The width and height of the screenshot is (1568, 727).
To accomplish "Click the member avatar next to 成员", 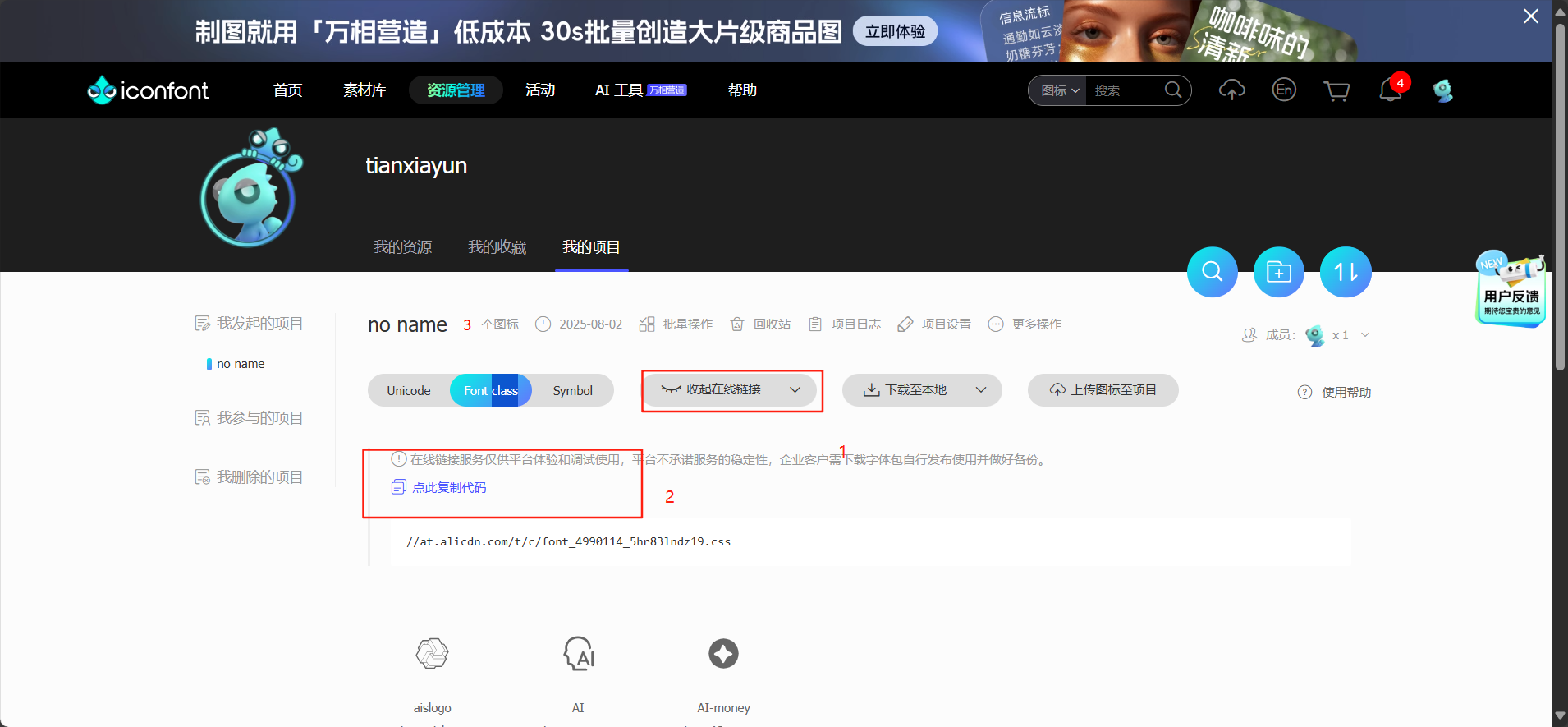I will tap(1314, 335).
